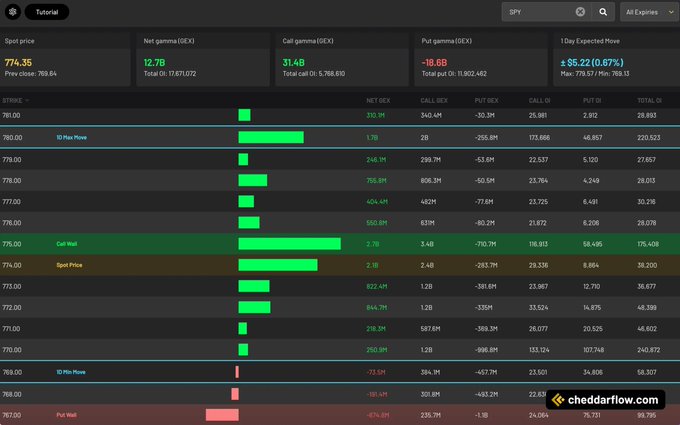Click strike 771.00 cell

11,329
